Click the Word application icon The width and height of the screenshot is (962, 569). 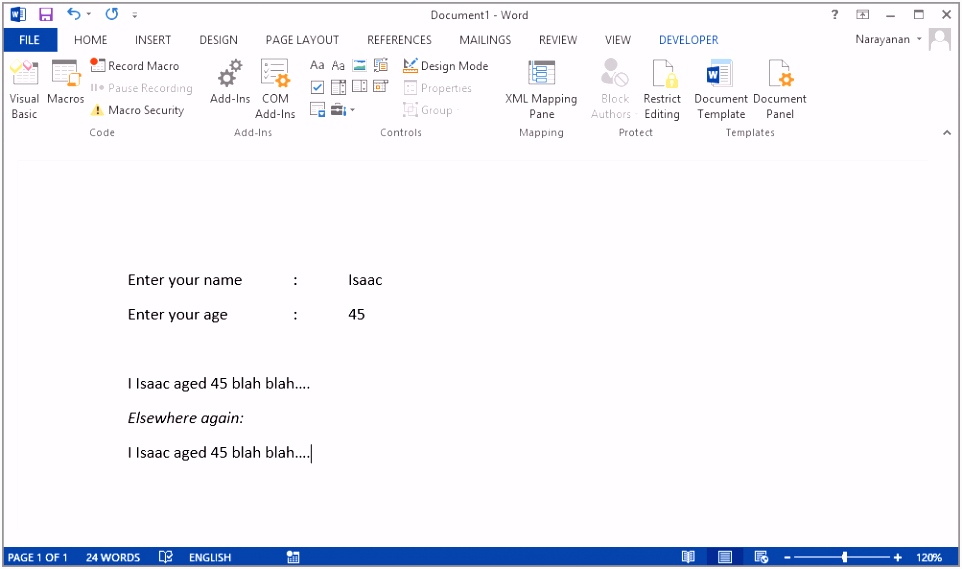click(x=18, y=14)
